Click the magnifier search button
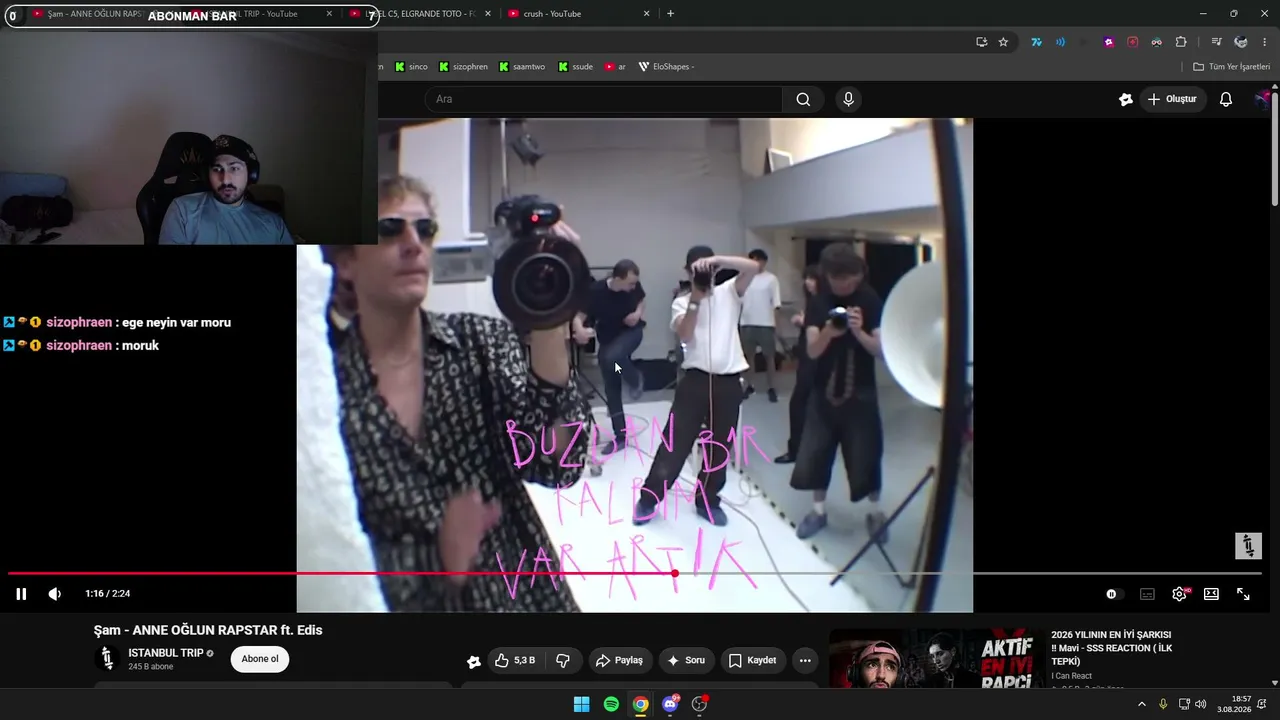This screenshot has height=720, width=1280. tap(803, 99)
